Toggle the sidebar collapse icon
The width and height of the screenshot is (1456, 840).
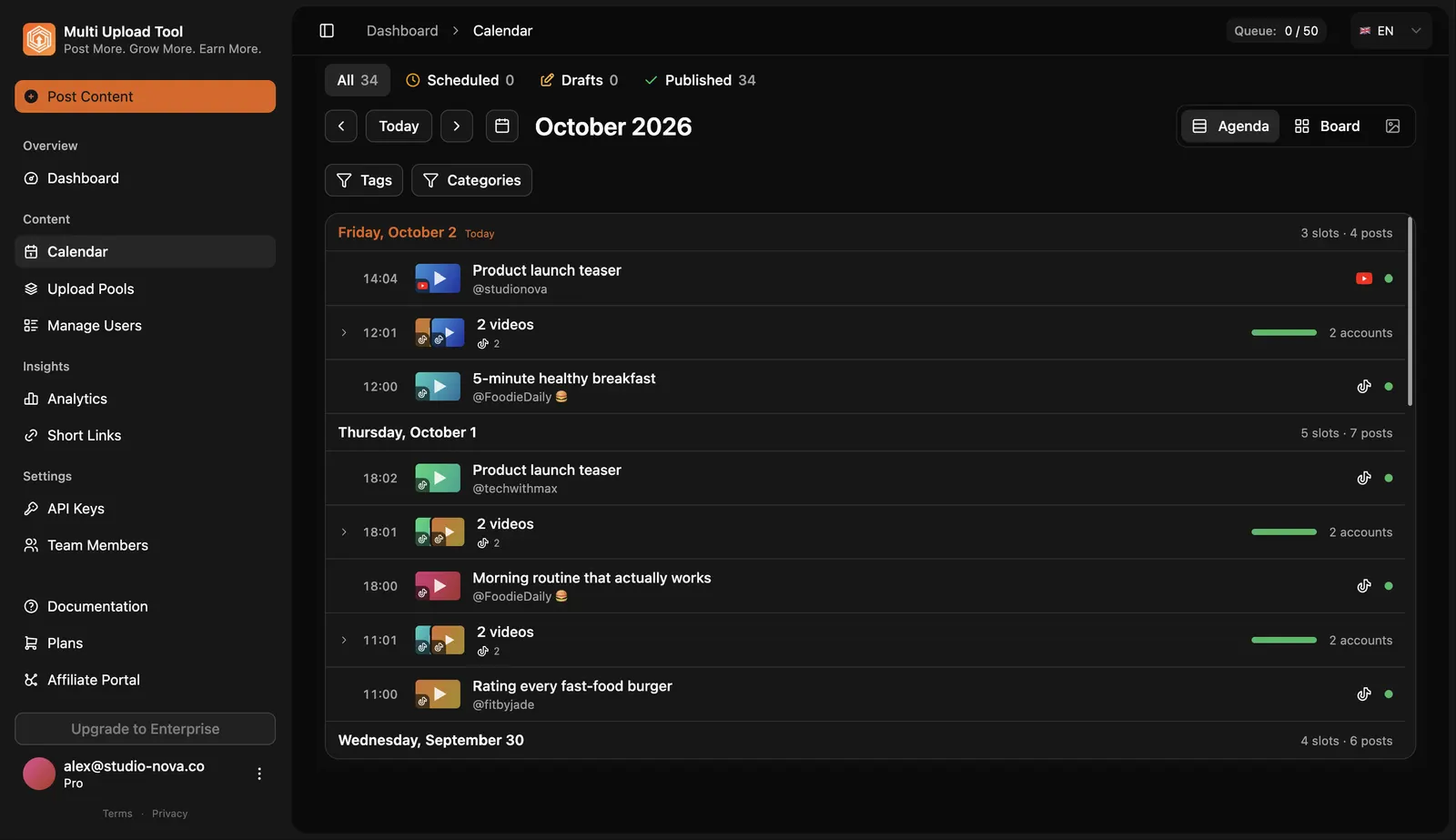pos(327,31)
